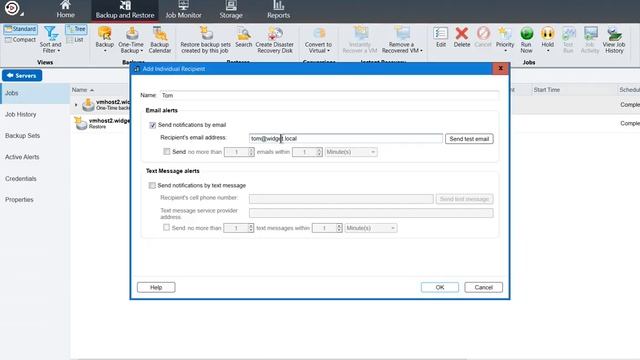The height and width of the screenshot is (360, 640).
Task: Toggle Send notifications by email checkbox
Action: [153, 125]
